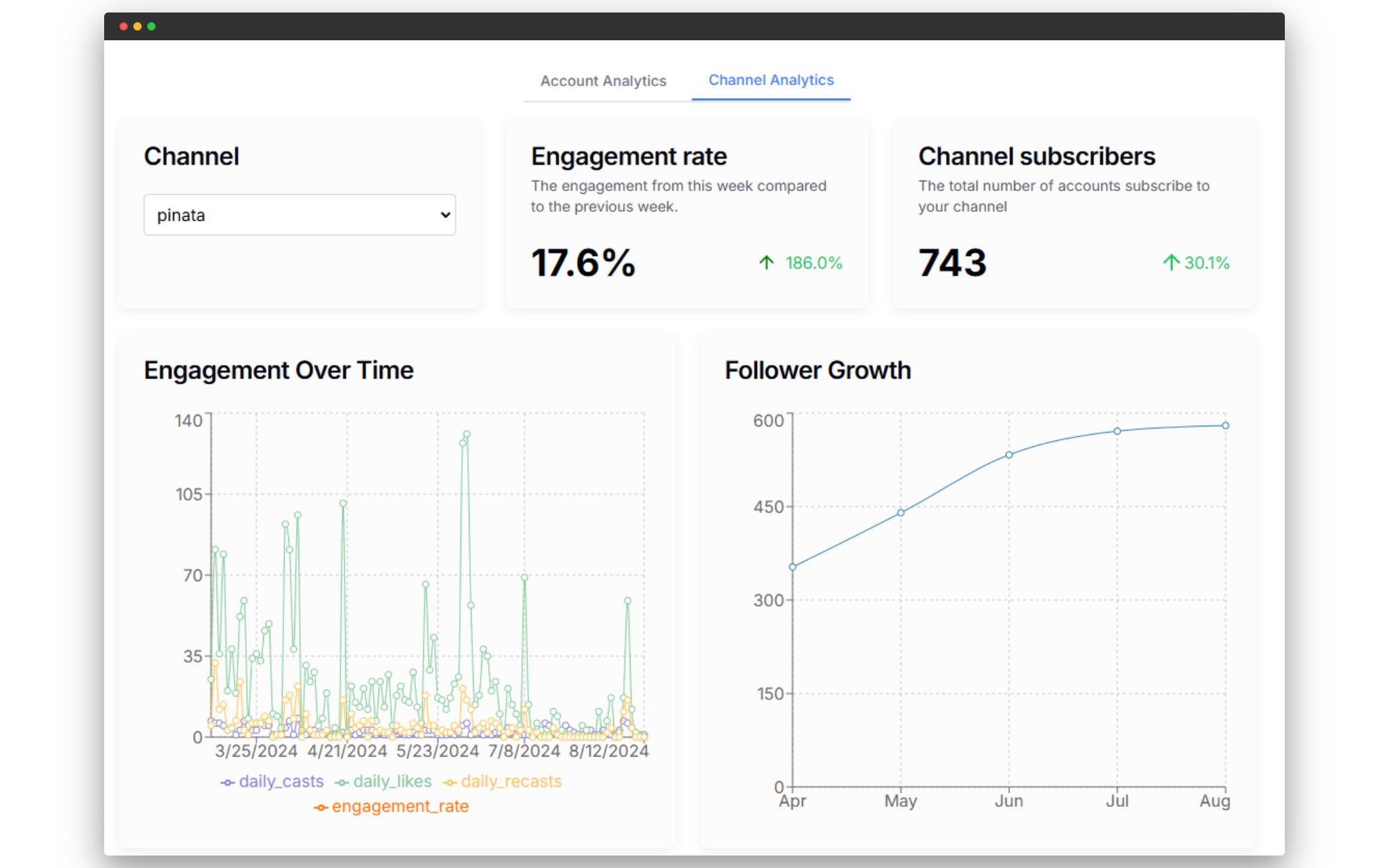
Task: Click the Channel subscribers heading
Action: pos(1037,157)
